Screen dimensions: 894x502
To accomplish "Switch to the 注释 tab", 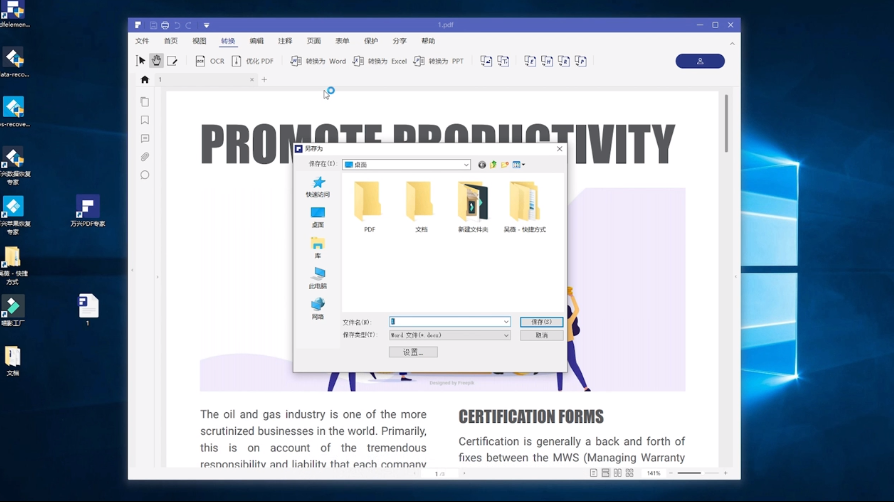I will (285, 41).
